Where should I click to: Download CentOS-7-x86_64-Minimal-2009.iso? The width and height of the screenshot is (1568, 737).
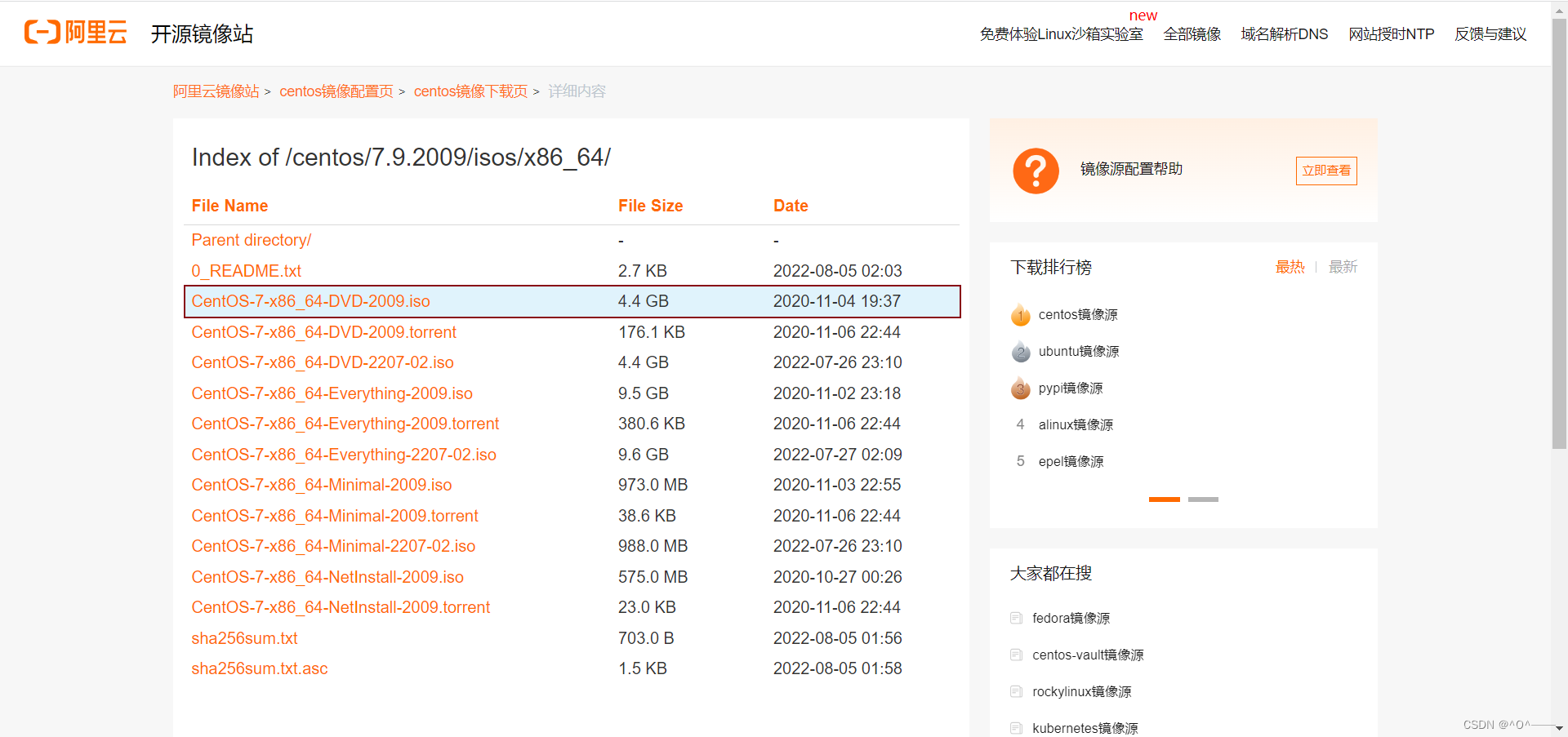[x=321, y=485]
